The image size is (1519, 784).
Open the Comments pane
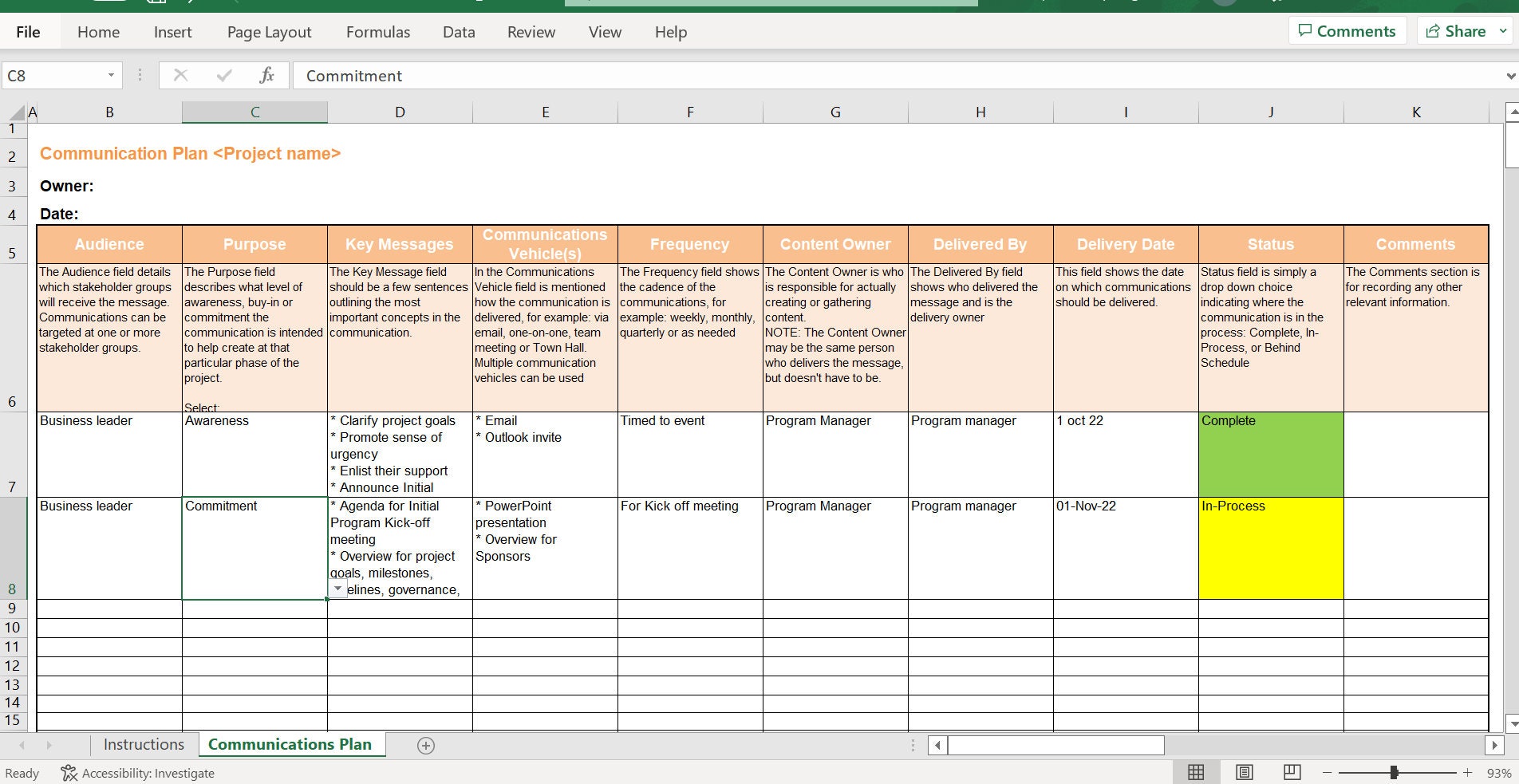pyautogui.click(x=1347, y=30)
